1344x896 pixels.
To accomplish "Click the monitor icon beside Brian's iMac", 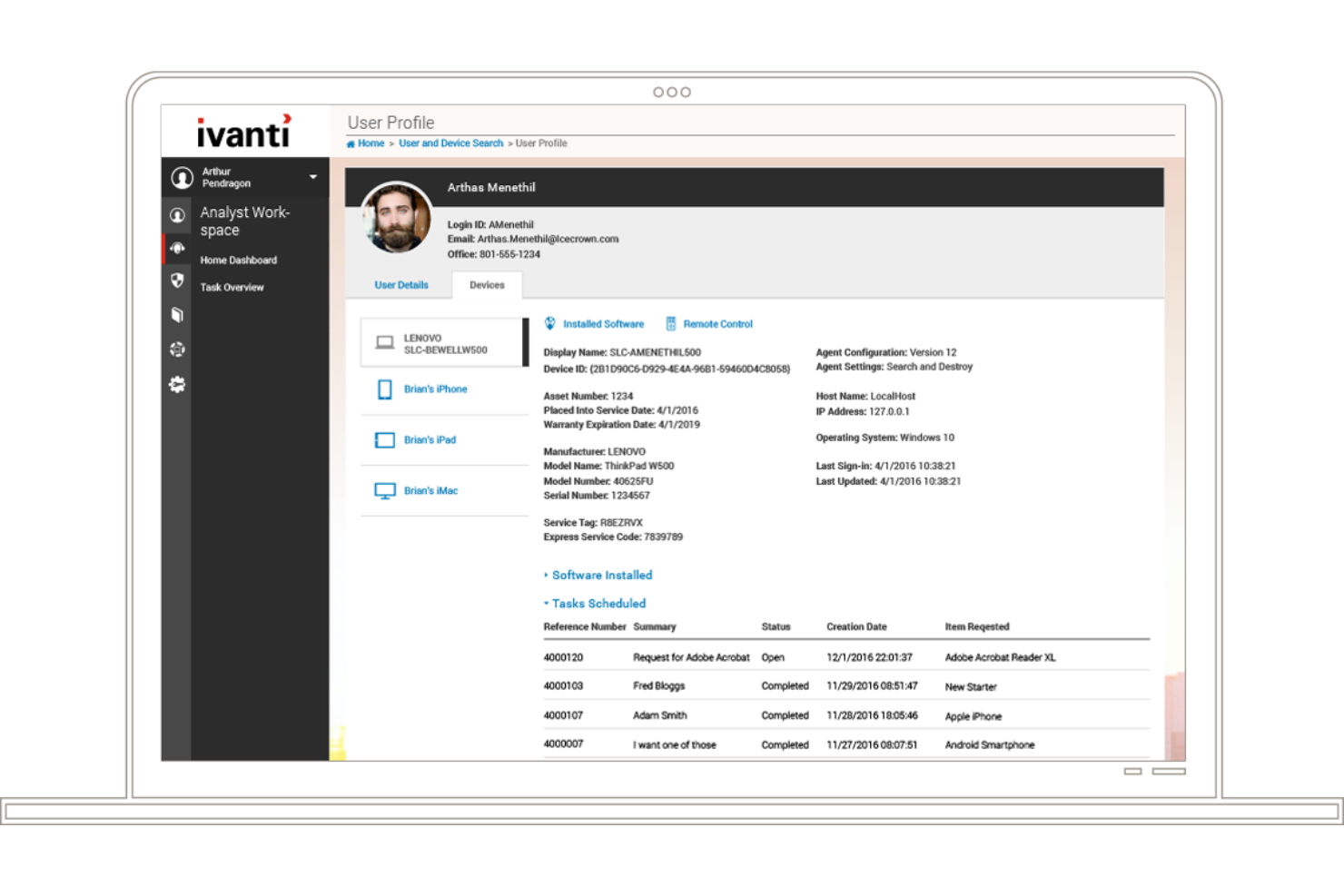I will 385,491.
